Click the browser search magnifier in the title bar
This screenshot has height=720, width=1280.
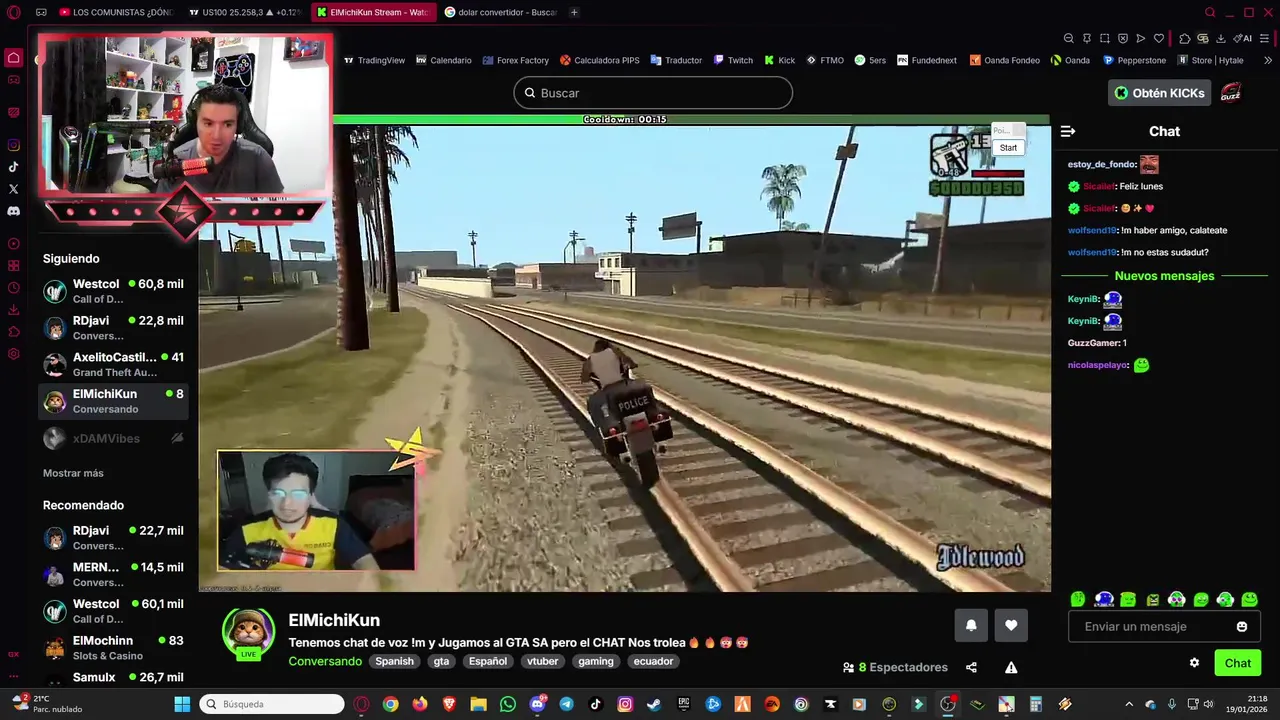1210,12
